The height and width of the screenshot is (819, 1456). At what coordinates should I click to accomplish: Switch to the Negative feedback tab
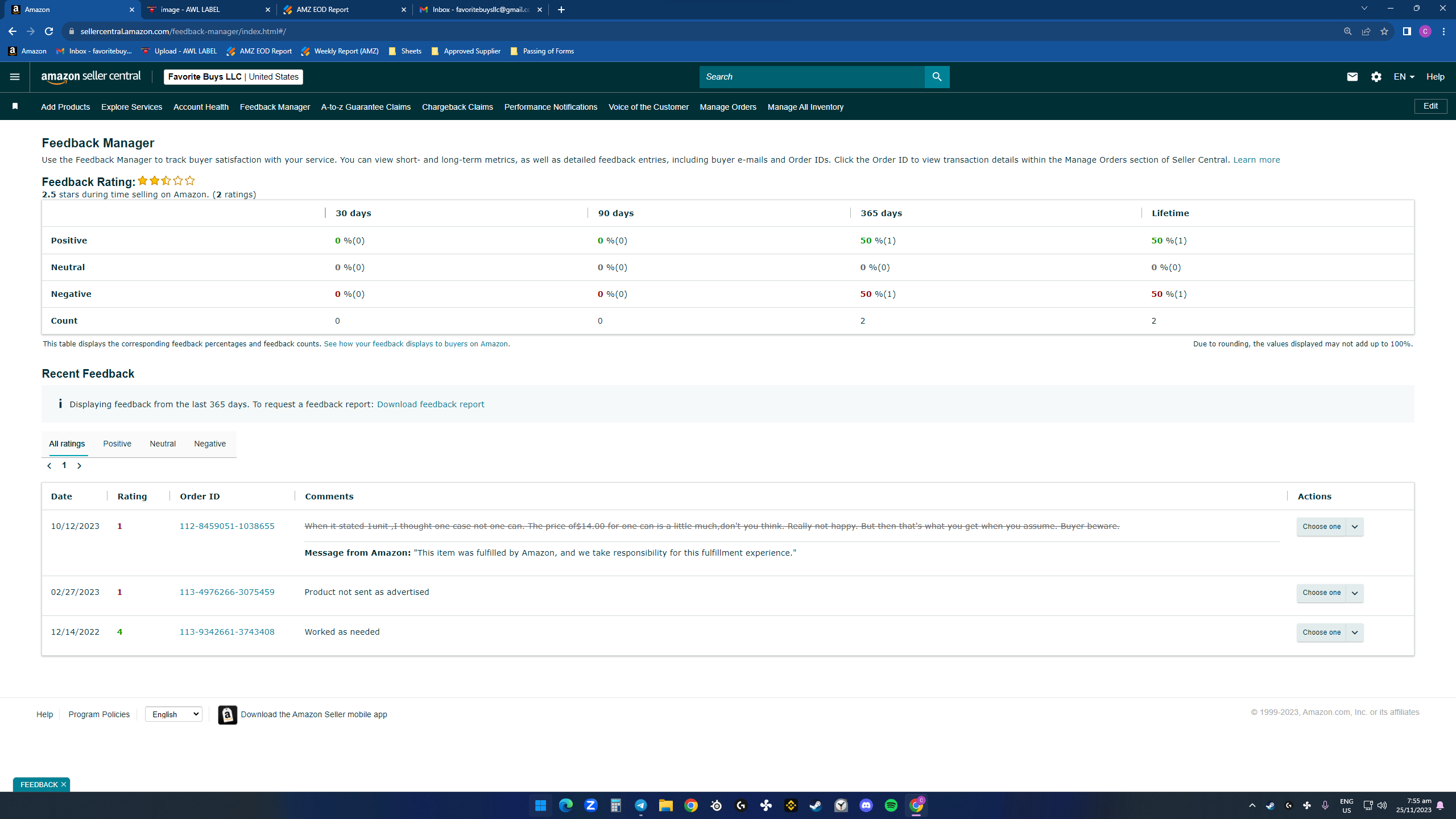210,444
